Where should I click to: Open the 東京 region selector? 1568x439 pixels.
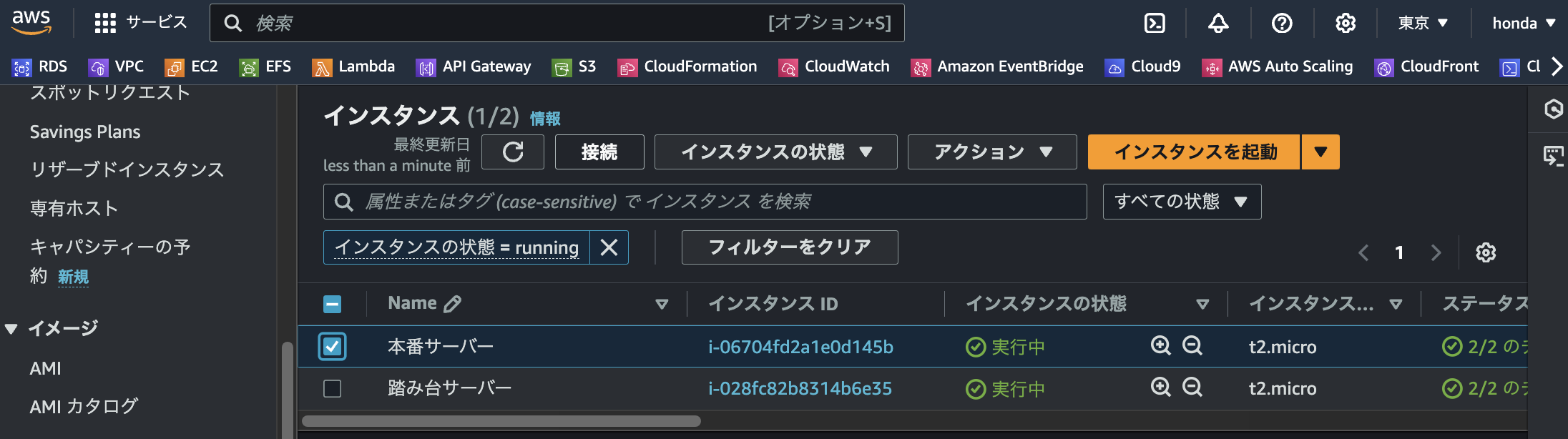[1422, 22]
